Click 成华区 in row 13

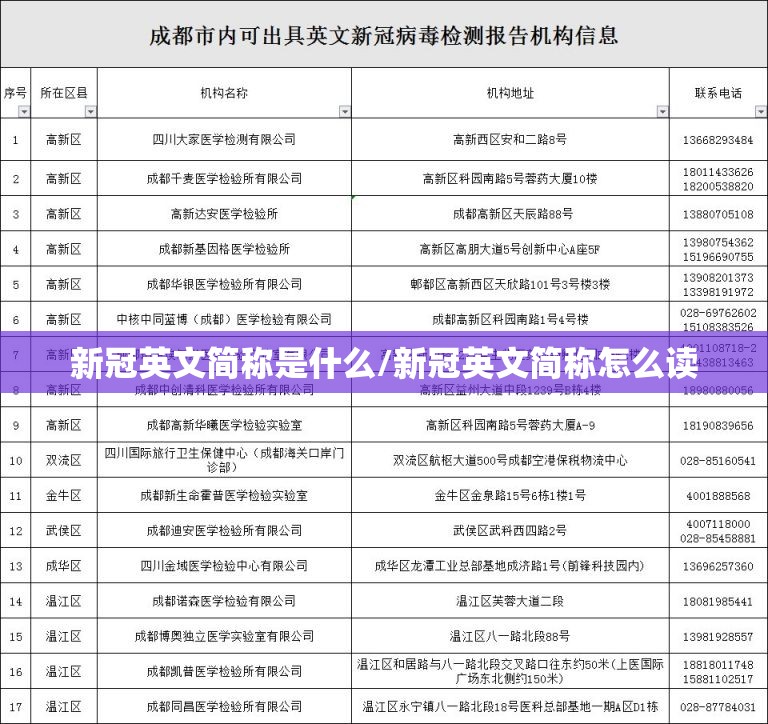point(64,566)
